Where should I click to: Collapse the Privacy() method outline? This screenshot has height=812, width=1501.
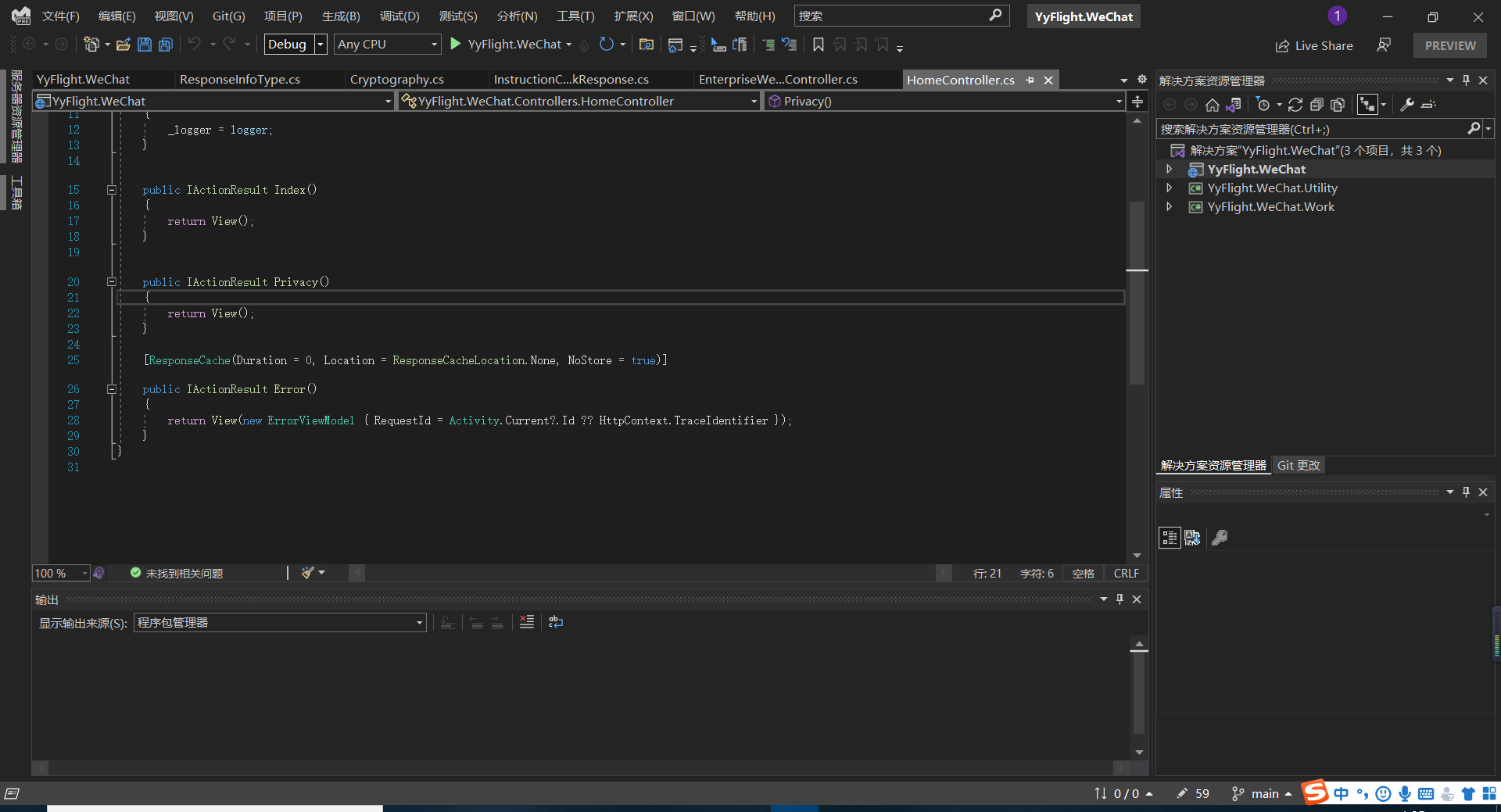(112, 282)
